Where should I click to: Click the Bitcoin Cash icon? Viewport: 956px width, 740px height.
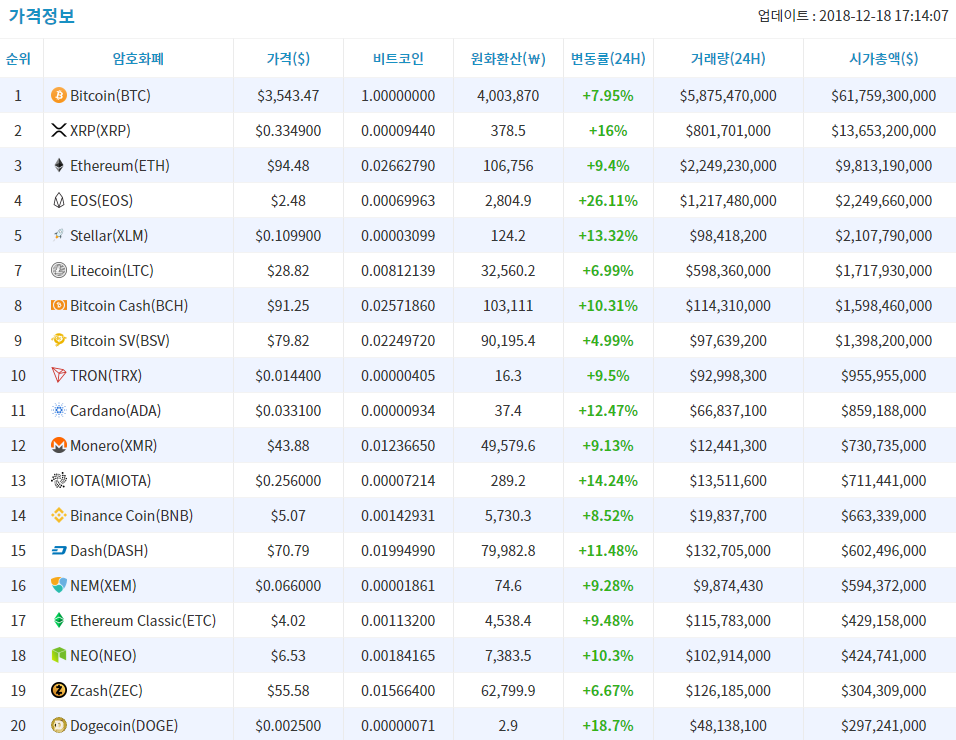point(59,305)
